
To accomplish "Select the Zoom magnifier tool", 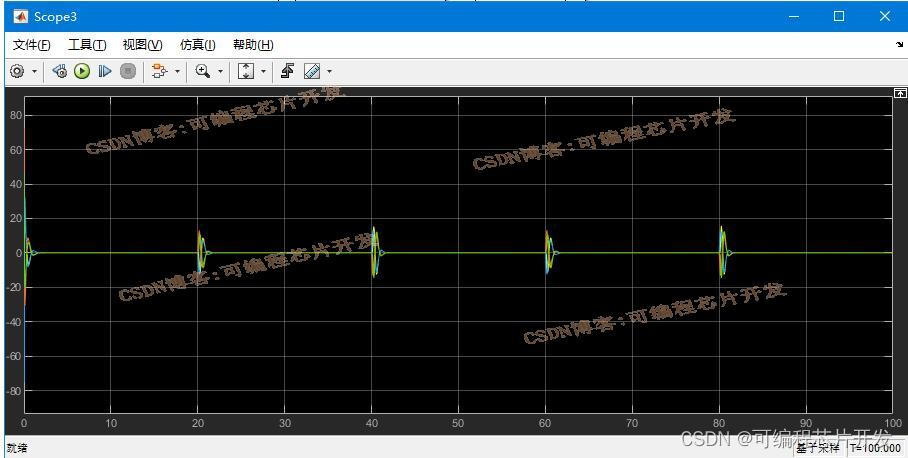I will point(203,71).
